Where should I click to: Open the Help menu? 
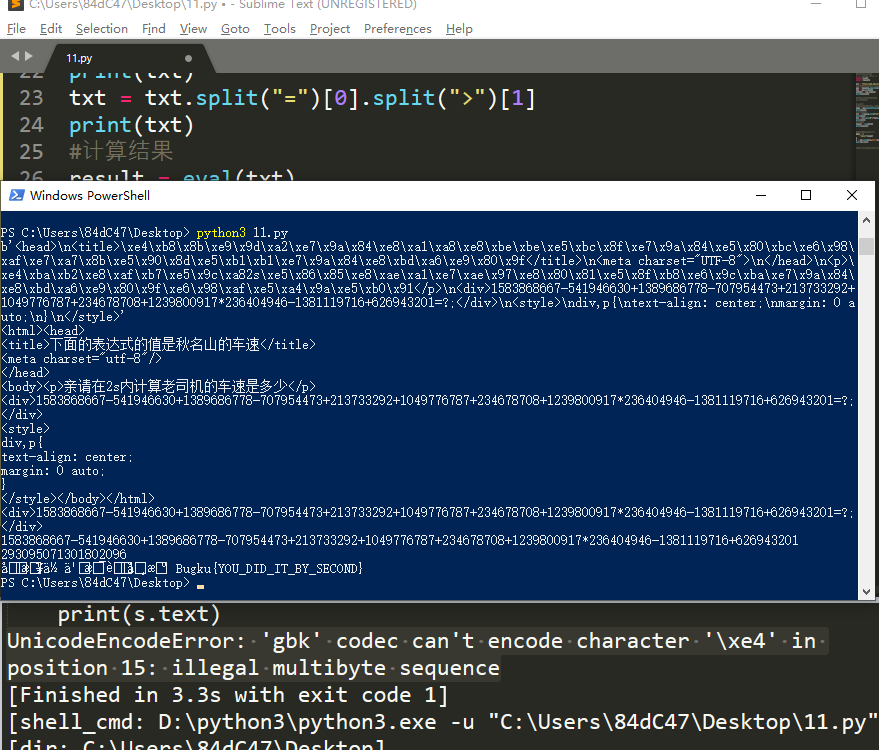coord(460,29)
